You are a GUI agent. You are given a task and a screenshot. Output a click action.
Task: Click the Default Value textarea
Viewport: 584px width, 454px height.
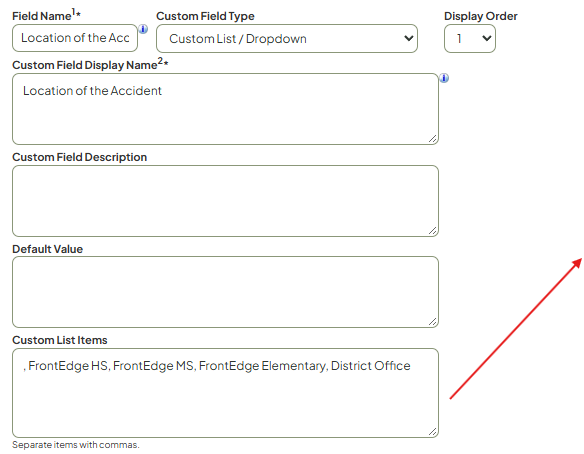pos(225,292)
